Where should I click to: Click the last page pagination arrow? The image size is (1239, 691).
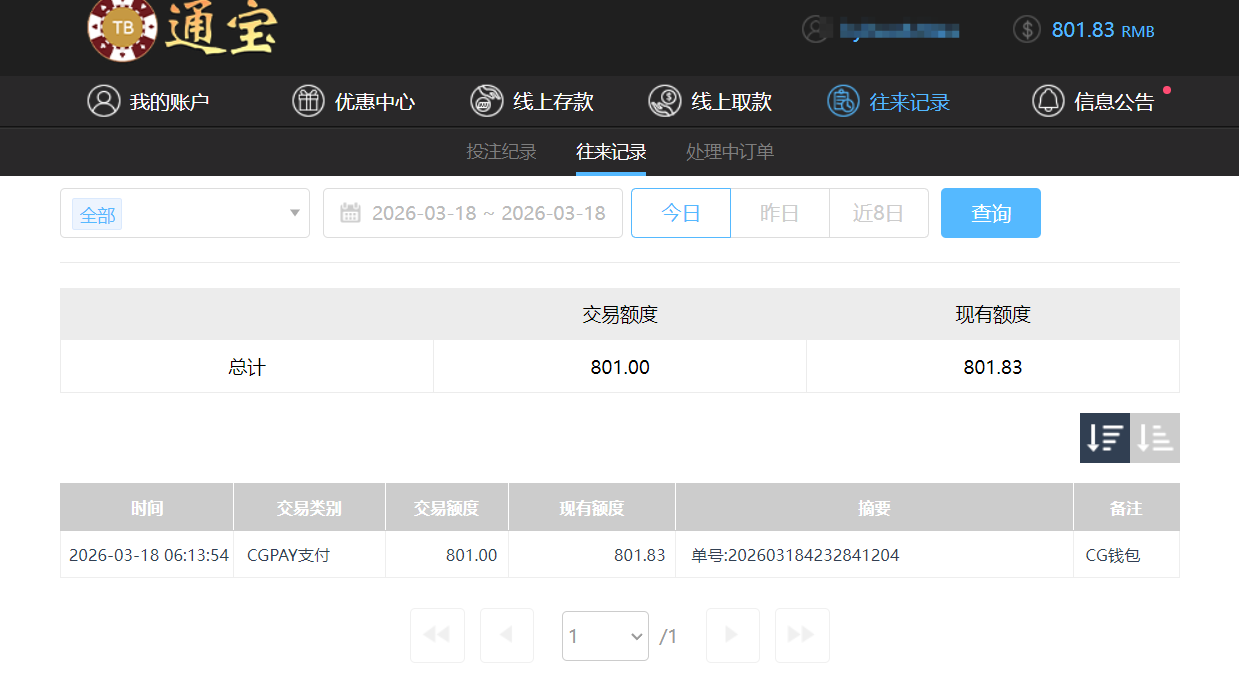(x=802, y=635)
